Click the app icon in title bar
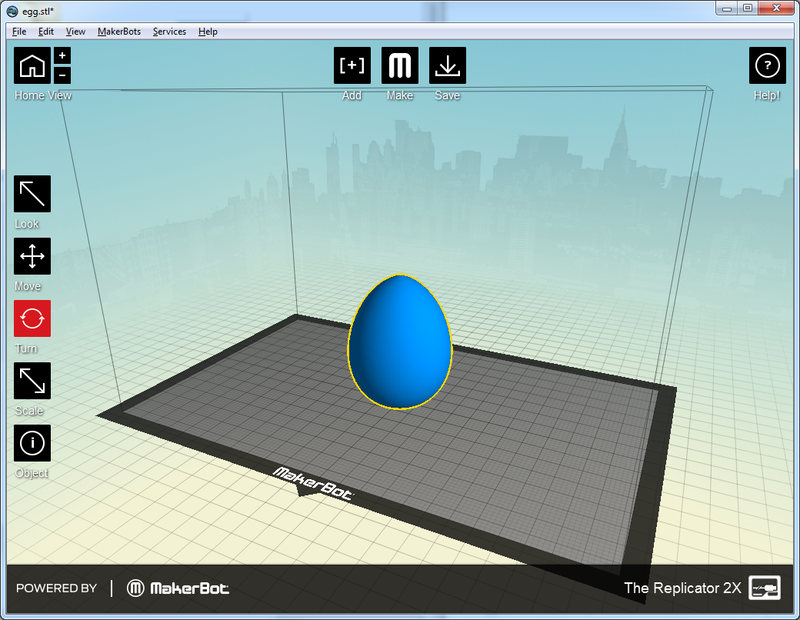This screenshot has height=620, width=800. pyautogui.click(x=12, y=11)
